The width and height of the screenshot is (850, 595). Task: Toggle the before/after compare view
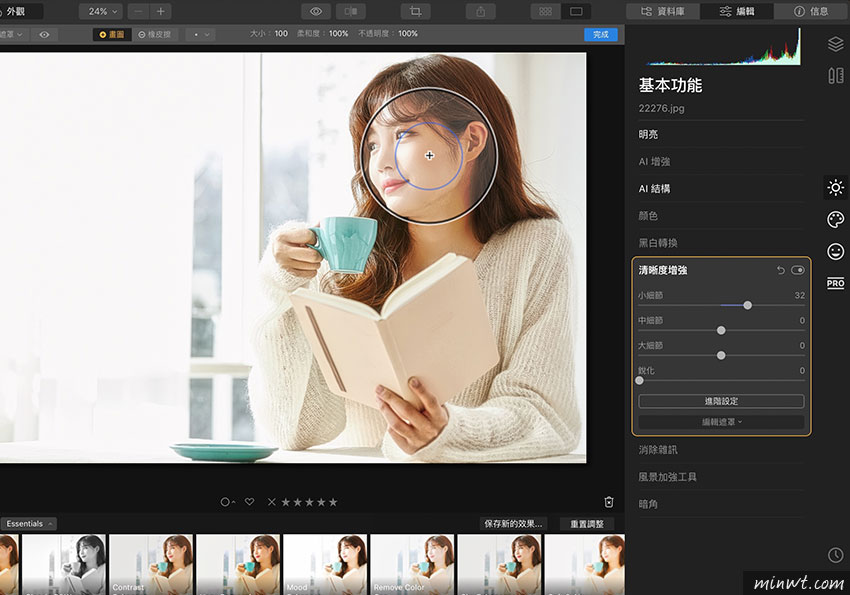351,11
